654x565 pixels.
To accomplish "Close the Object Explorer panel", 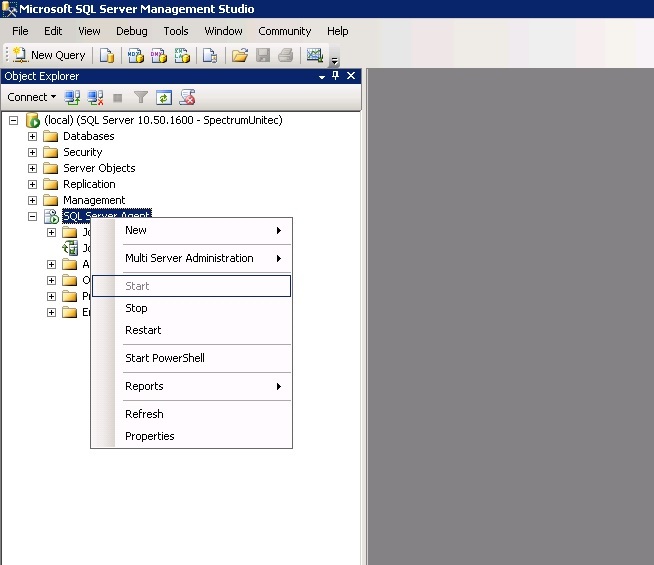I will click(x=351, y=75).
